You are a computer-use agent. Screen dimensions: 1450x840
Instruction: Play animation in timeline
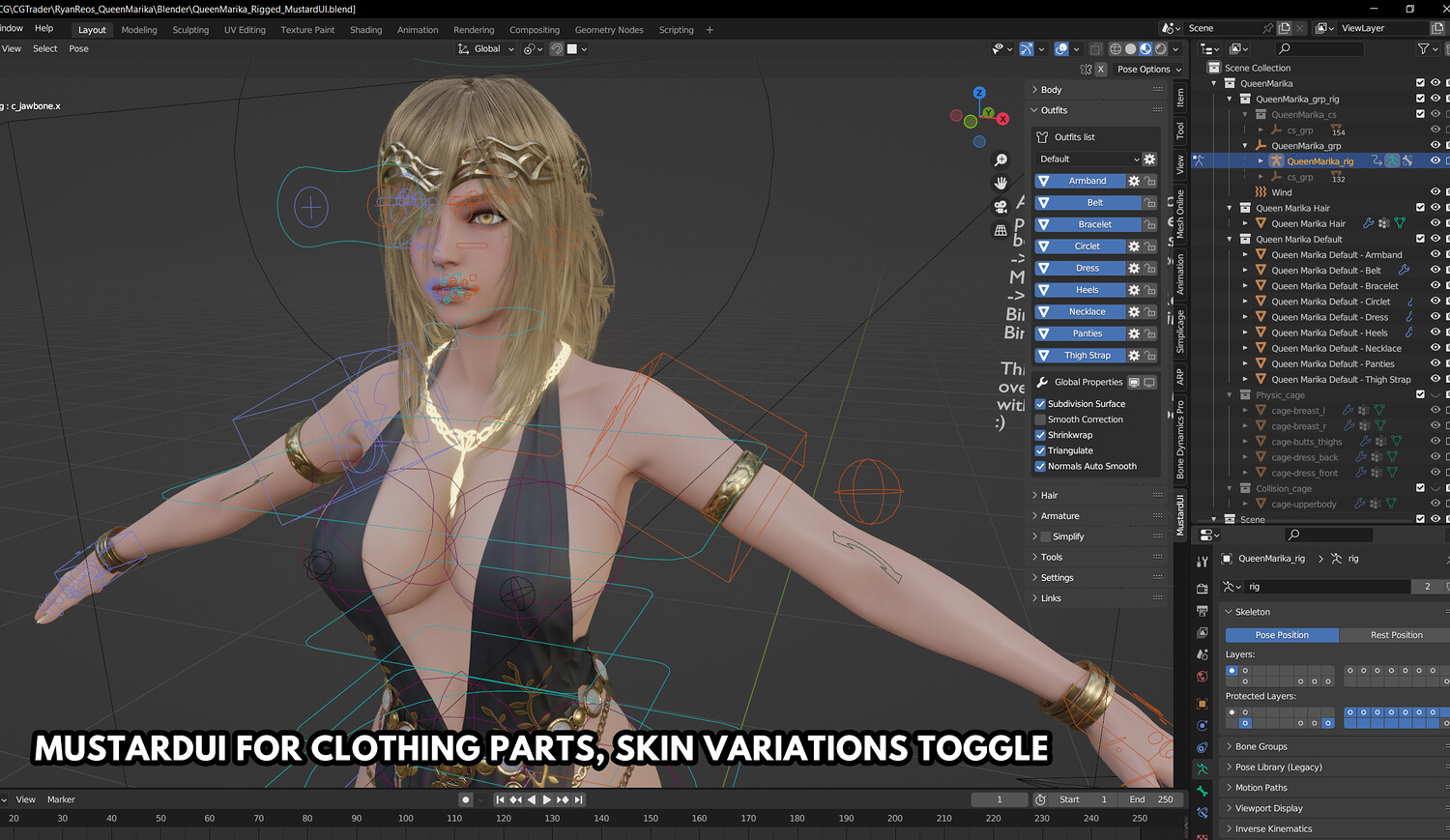547,799
